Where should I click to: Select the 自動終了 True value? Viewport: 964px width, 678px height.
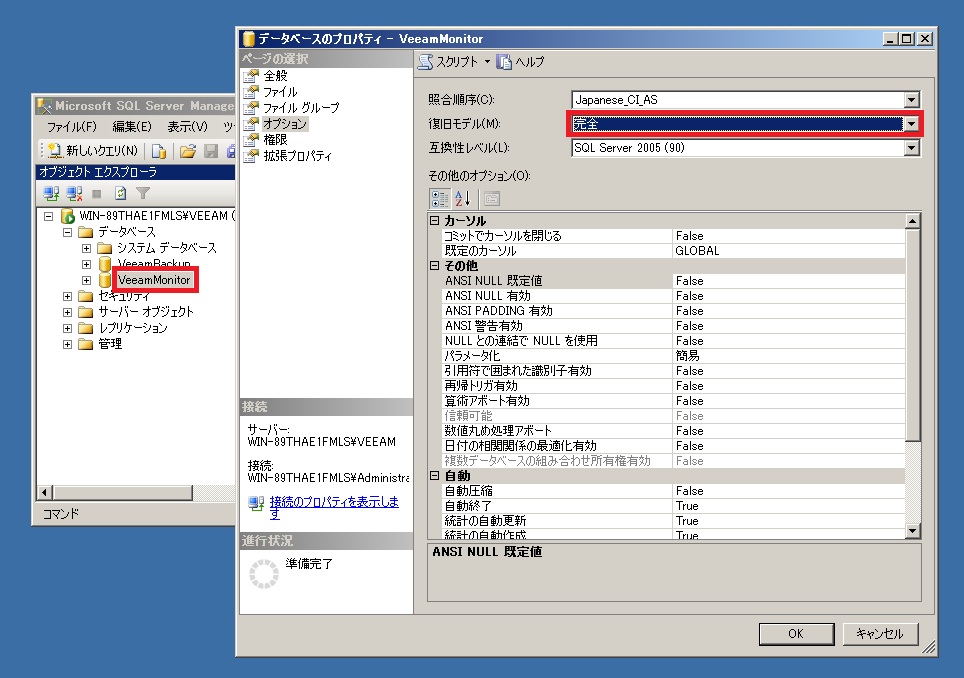pos(789,506)
